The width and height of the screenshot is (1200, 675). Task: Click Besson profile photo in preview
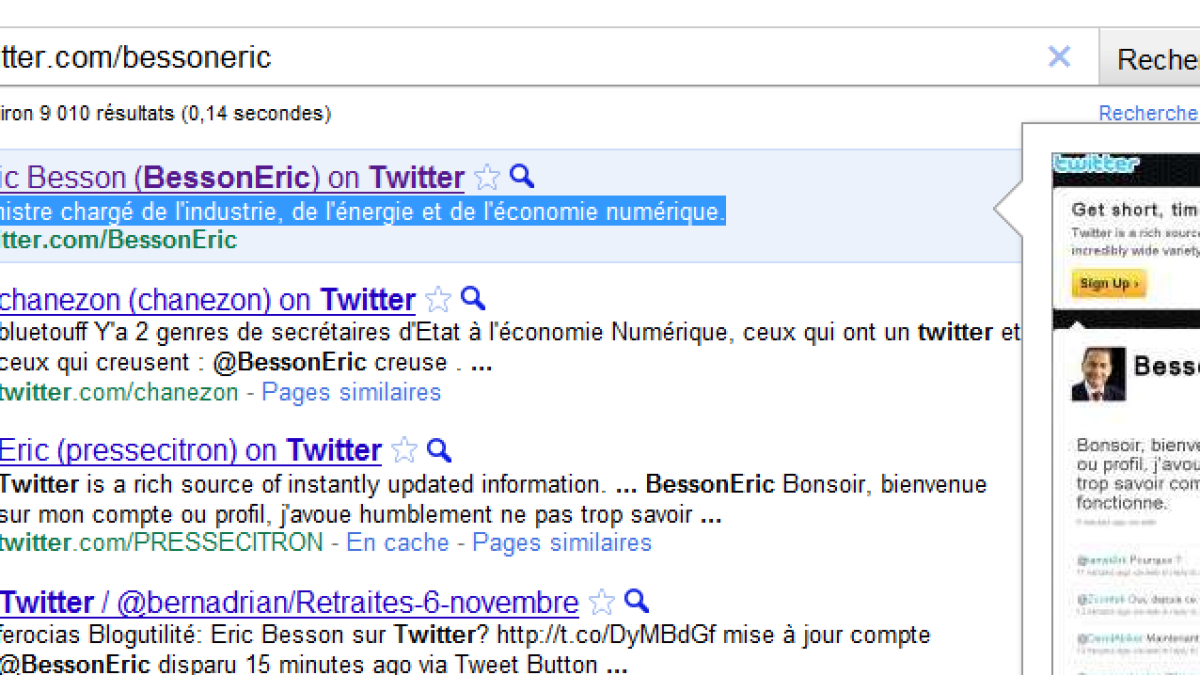click(x=1098, y=374)
